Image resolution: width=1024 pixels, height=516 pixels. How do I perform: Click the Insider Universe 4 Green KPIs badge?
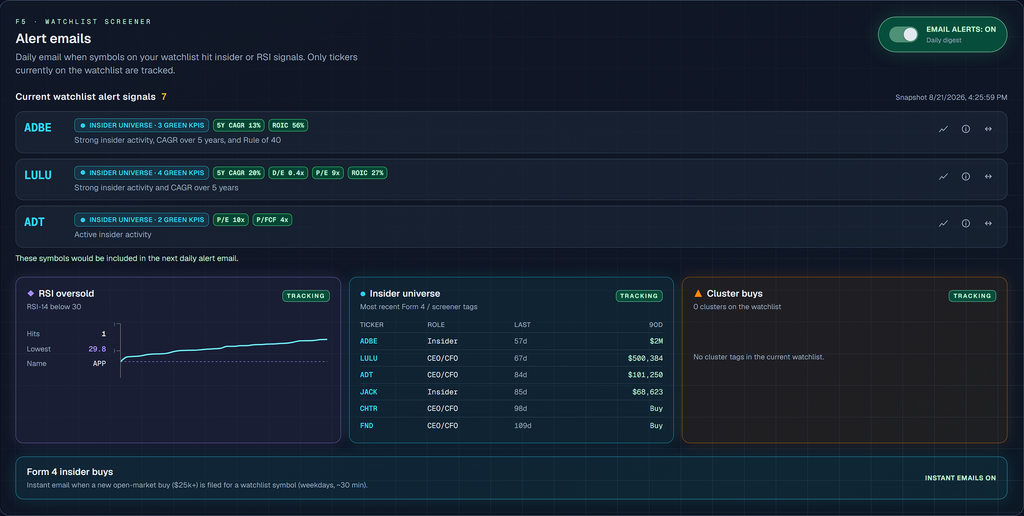[x=142, y=173]
